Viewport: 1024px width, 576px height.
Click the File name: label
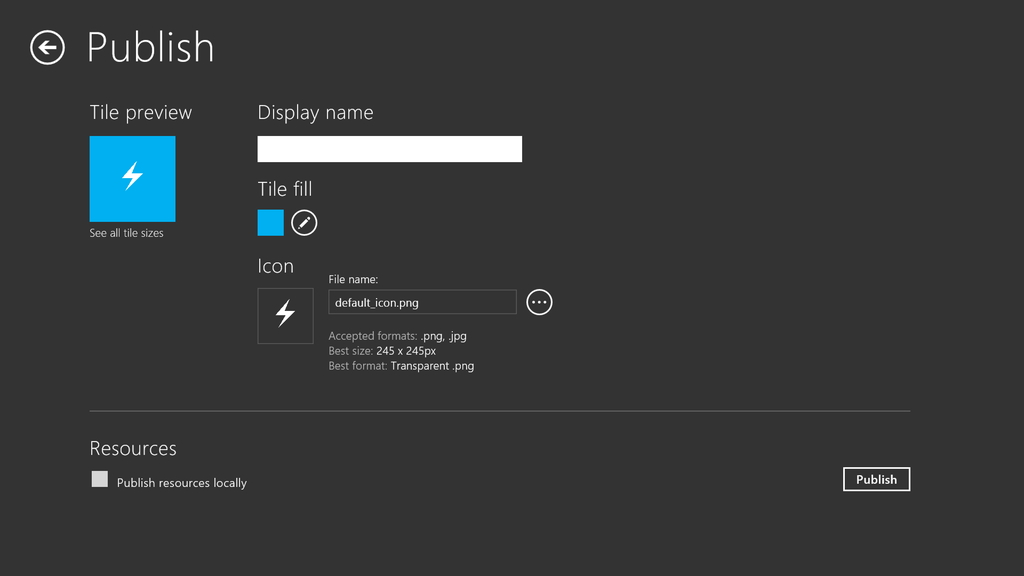click(x=353, y=280)
